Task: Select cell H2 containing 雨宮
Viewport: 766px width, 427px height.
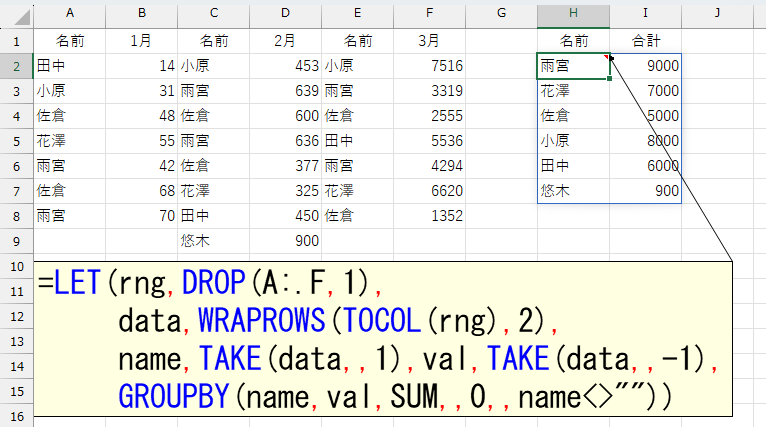Action: click(573, 66)
